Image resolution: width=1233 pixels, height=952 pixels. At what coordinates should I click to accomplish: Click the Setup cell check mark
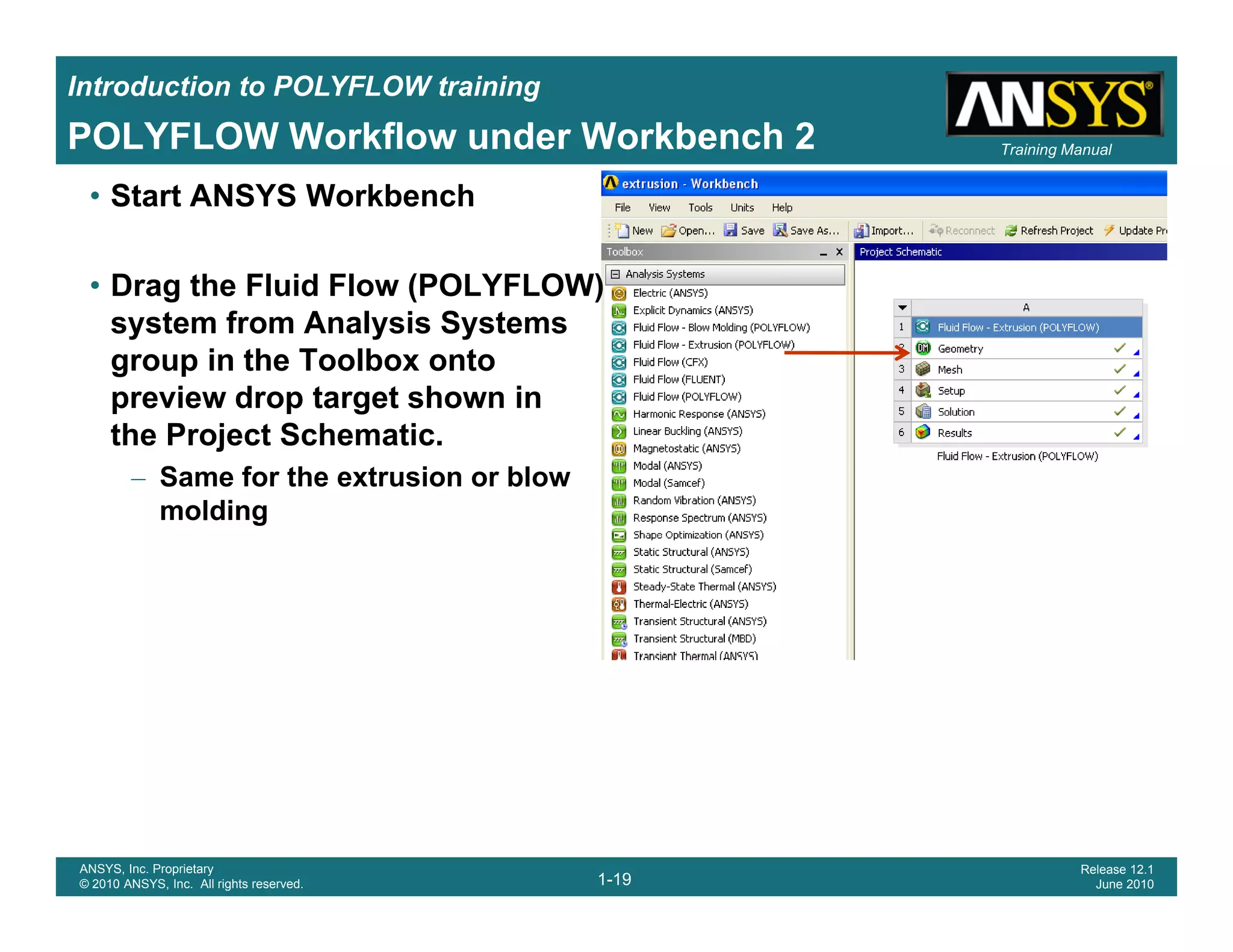1119,391
